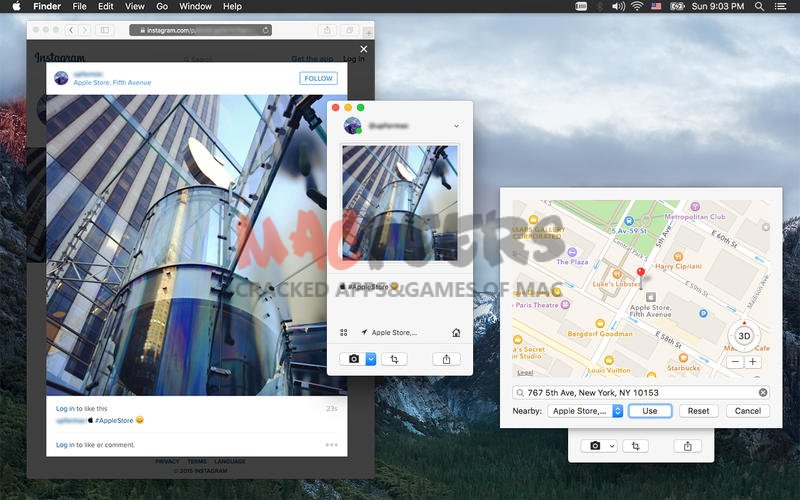
Task: Open the grid icon next to location
Action: (x=343, y=332)
